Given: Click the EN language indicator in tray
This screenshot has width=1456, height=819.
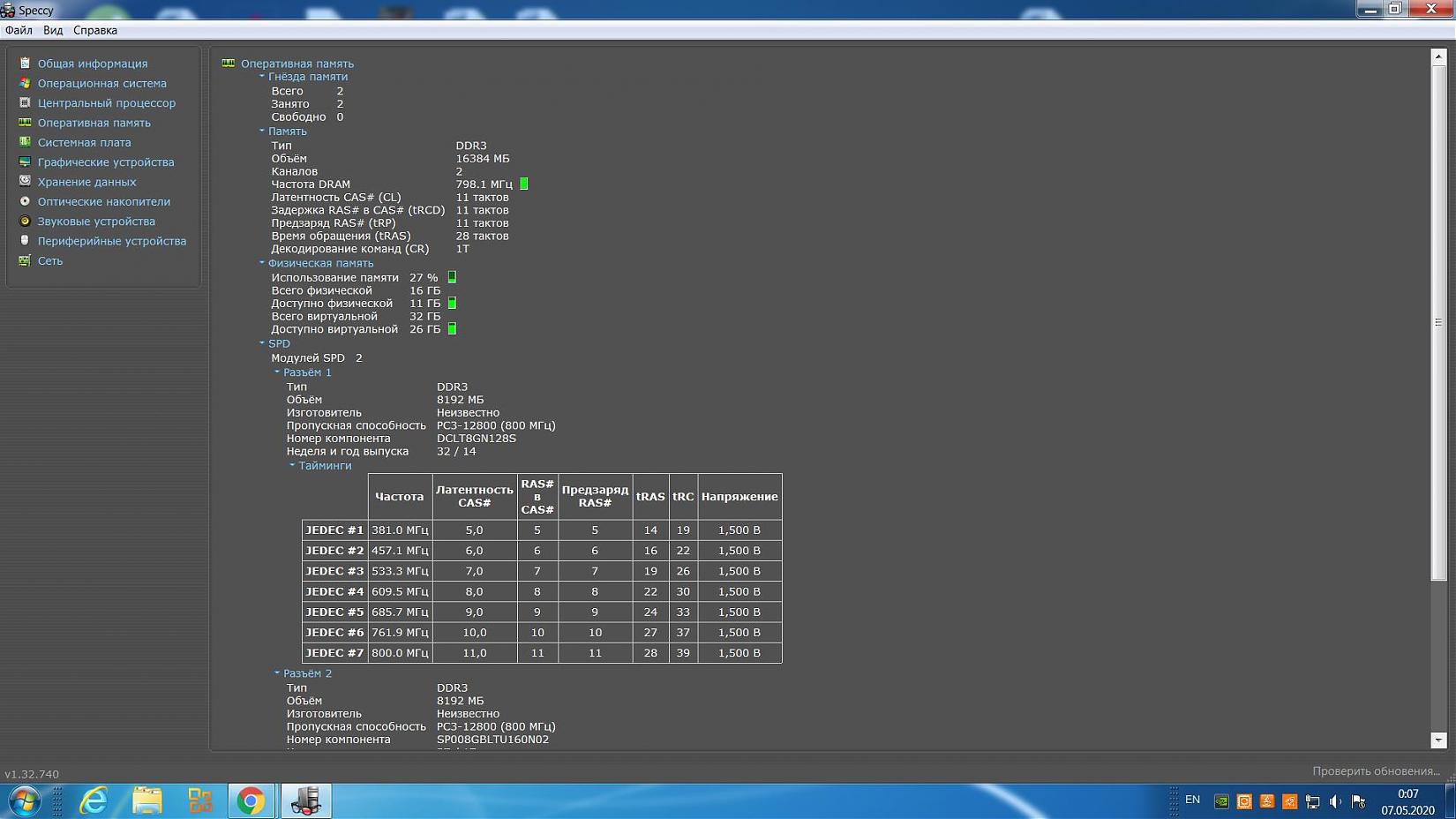Looking at the screenshot, I should (x=1192, y=800).
